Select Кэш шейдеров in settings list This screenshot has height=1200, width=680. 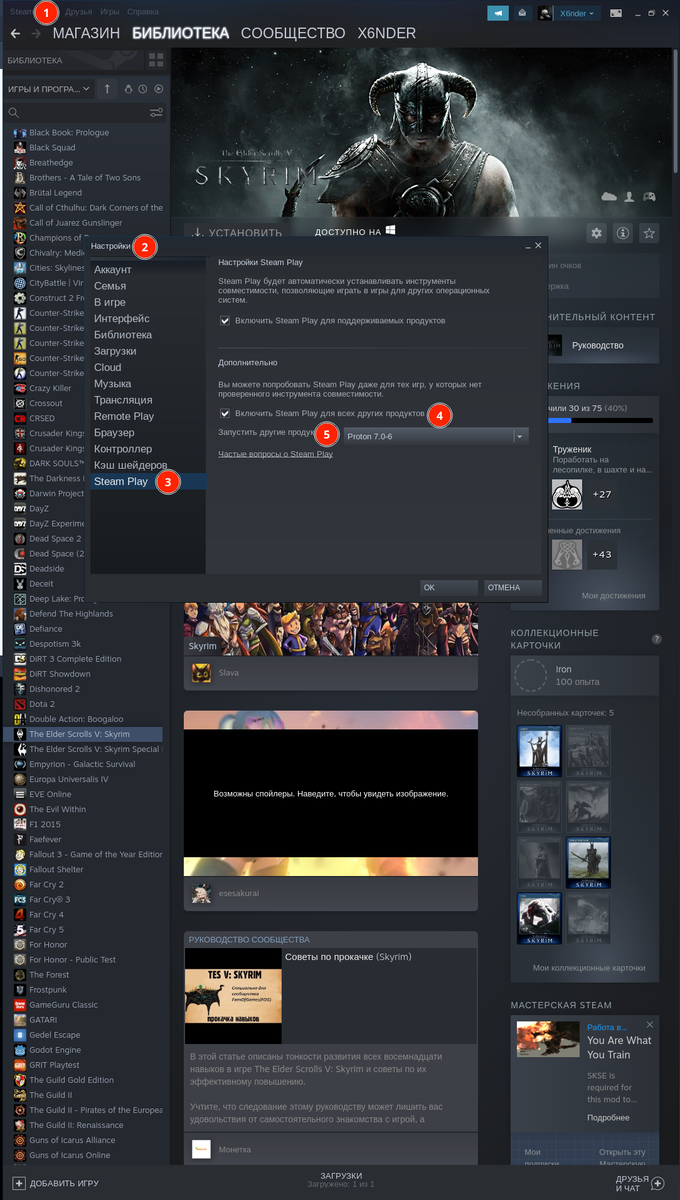point(147,465)
